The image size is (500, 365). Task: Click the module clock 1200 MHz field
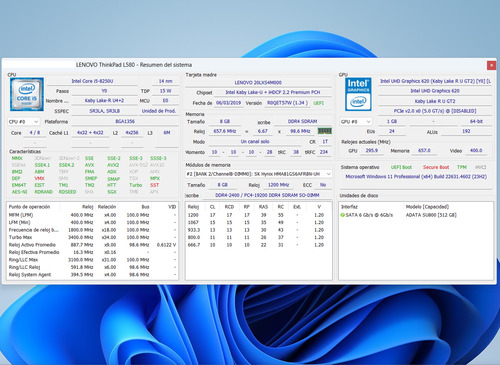278,185
